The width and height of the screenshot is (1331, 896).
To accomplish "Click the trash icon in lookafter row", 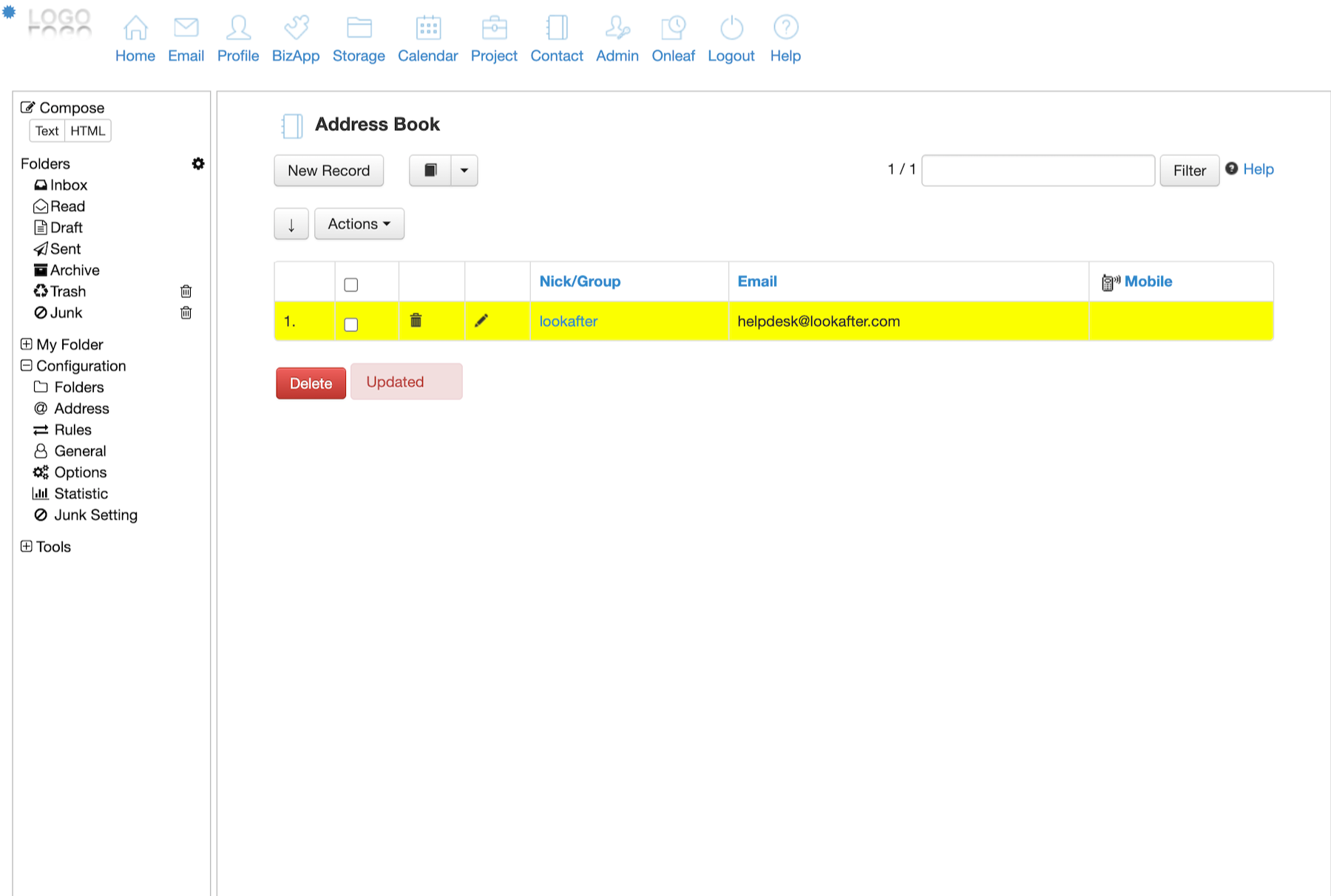I will point(416,320).
